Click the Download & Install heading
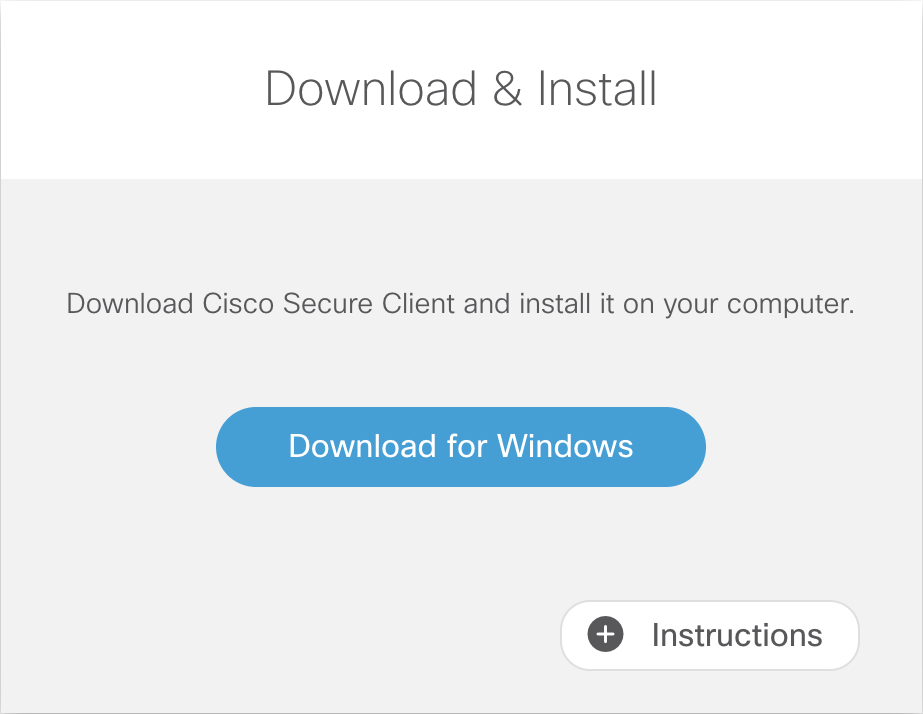 (x=460, y=88)
